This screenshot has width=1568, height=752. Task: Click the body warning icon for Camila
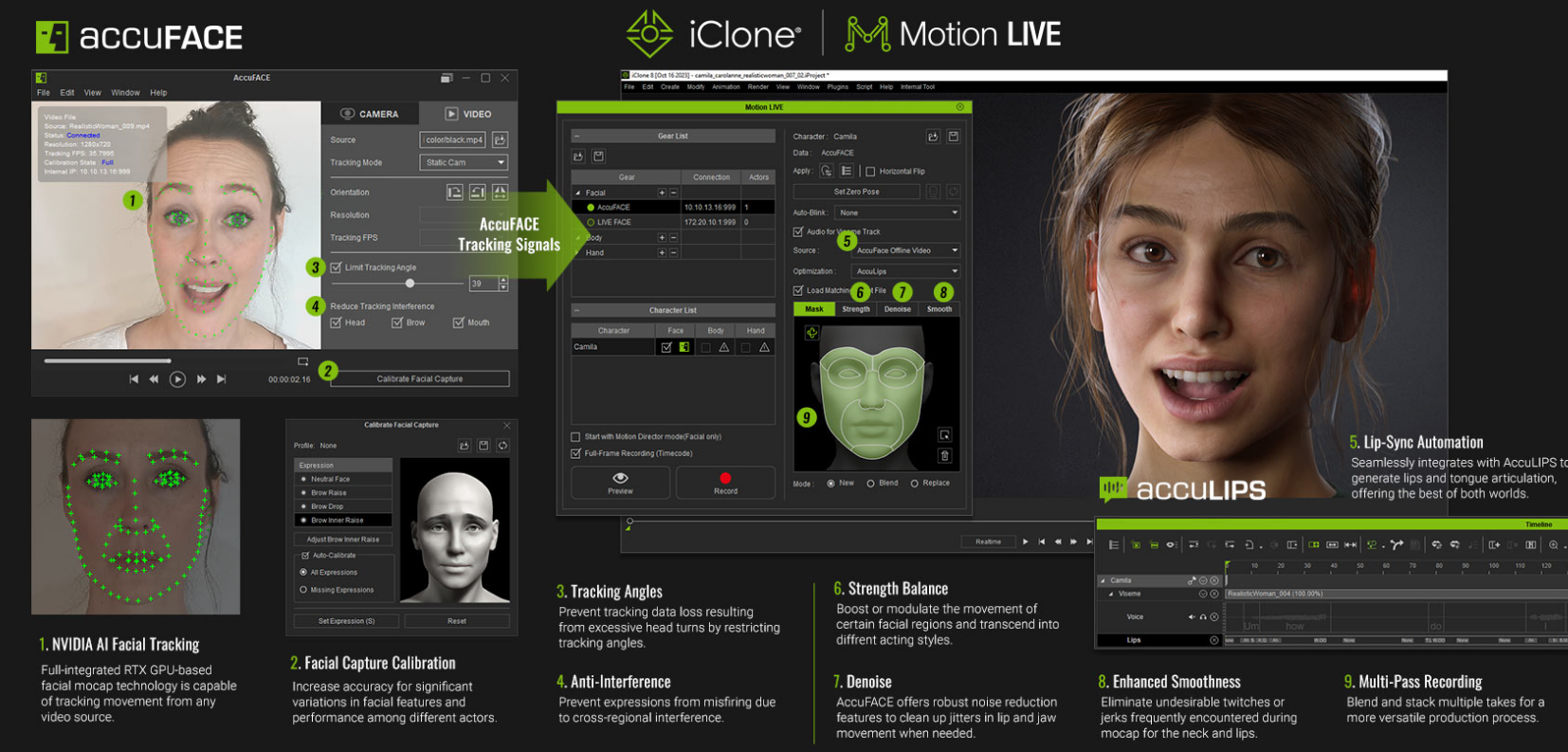coord(724,347)
